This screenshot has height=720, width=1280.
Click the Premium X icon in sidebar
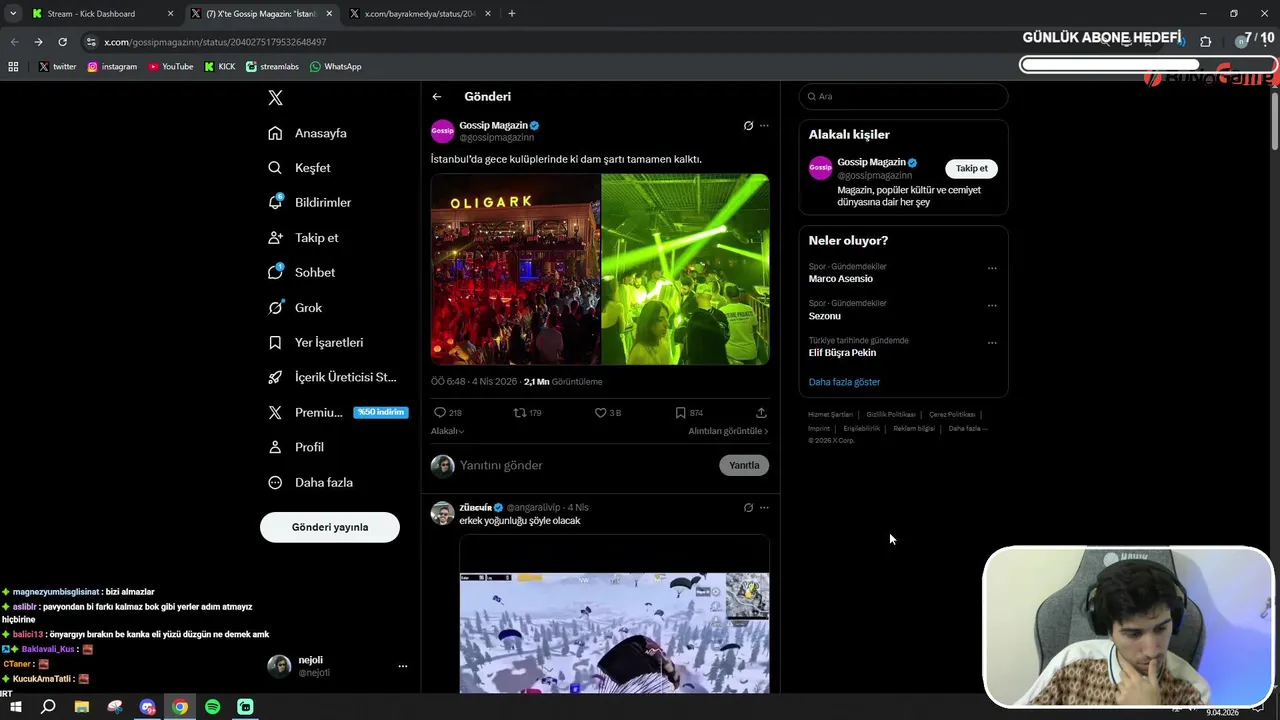tap(275, 412)
